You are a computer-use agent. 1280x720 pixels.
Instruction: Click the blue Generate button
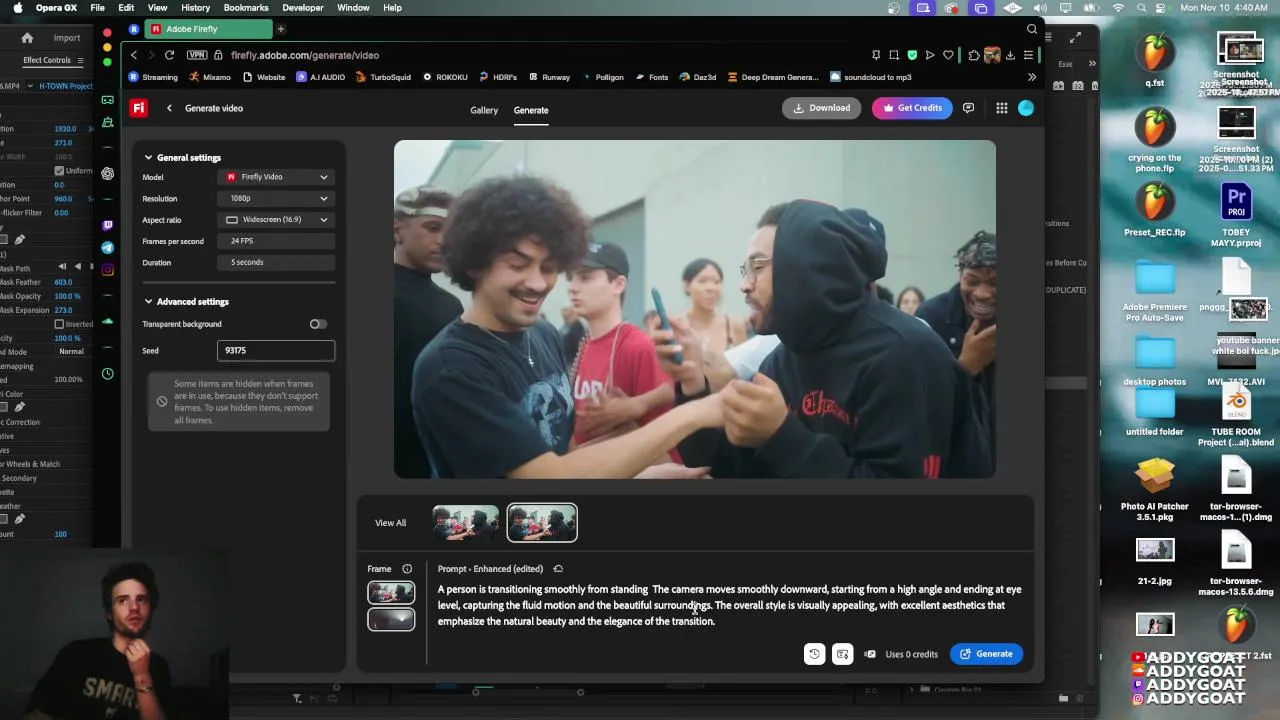(x=986, y=654)
